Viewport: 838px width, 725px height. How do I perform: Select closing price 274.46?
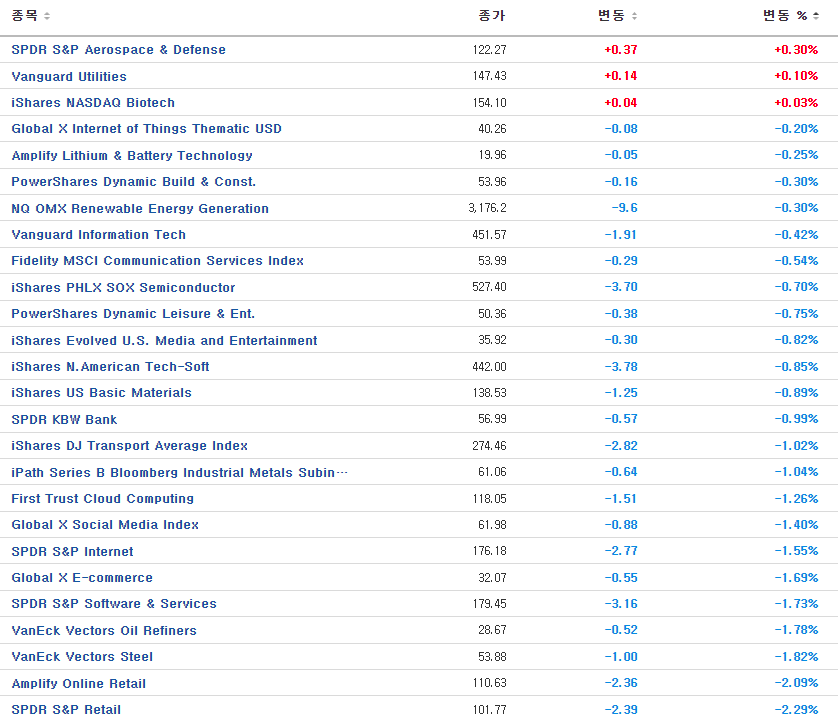pos(490,446)
